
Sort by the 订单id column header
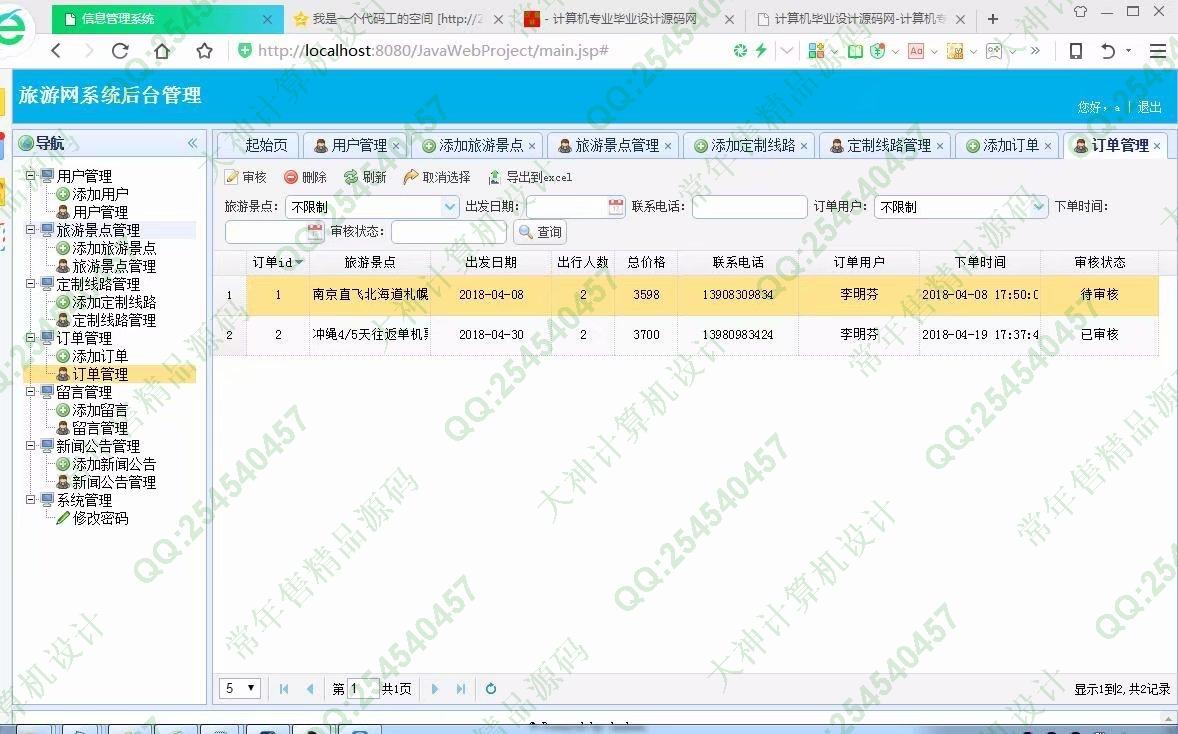pyautogui.click(x=277, y=262)
